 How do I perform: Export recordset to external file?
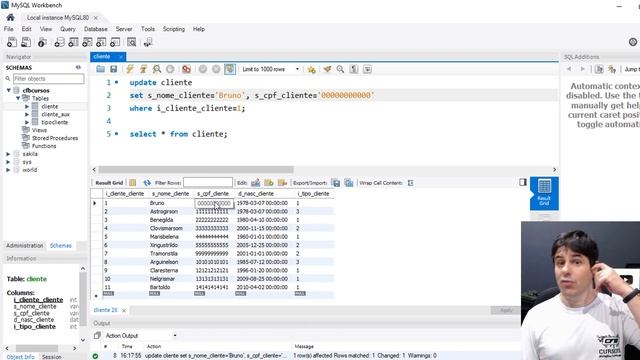click(x=336, y=183)
